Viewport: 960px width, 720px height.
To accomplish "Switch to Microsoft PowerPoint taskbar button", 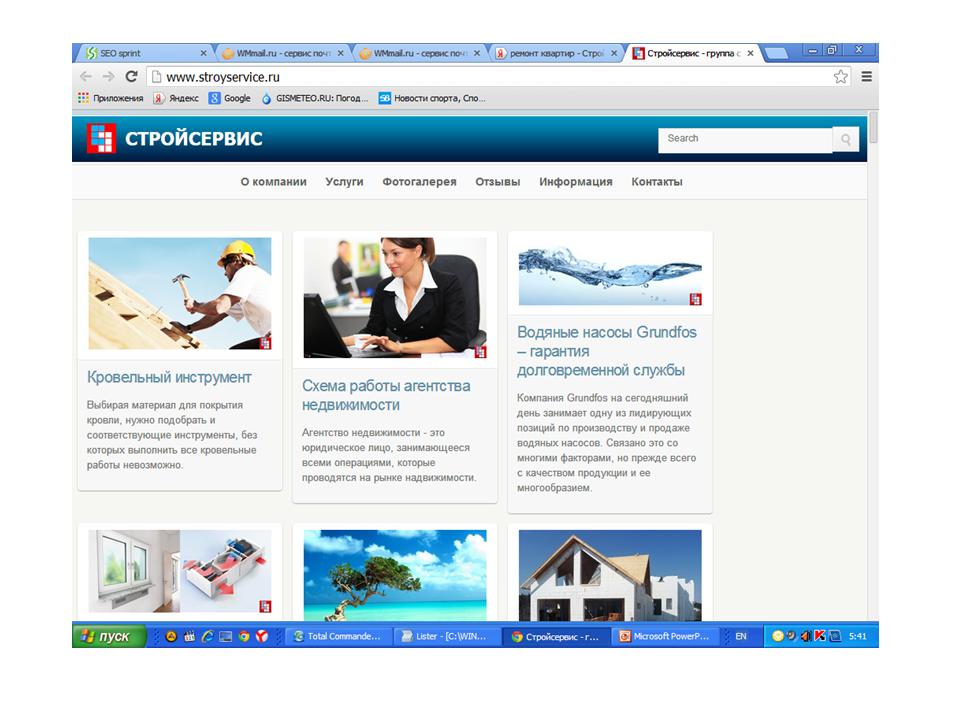I will 664,636.
